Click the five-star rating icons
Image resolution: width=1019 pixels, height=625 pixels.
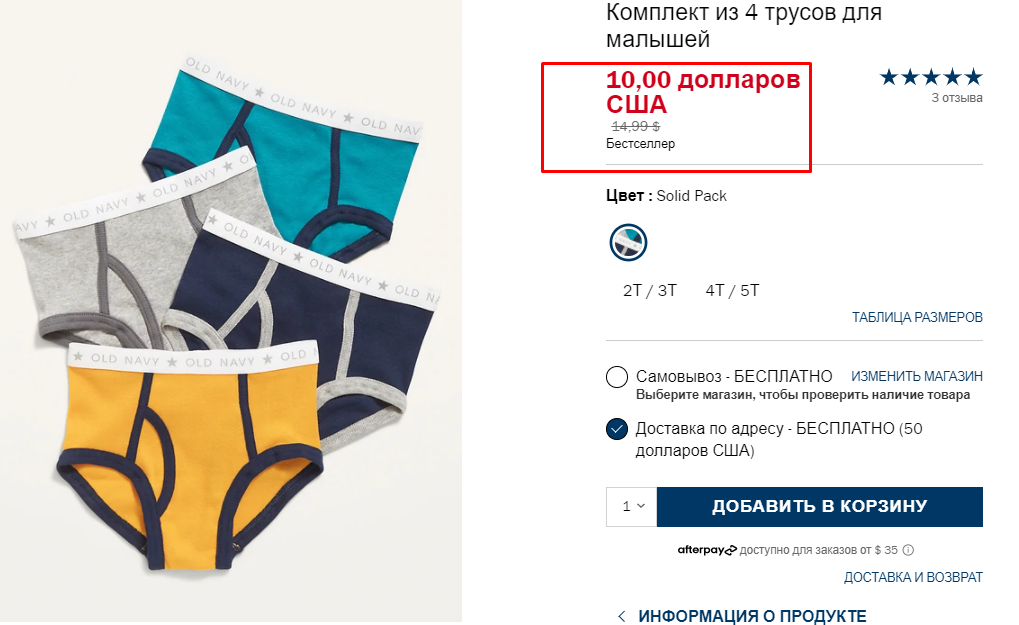click(x=931, y=78)
